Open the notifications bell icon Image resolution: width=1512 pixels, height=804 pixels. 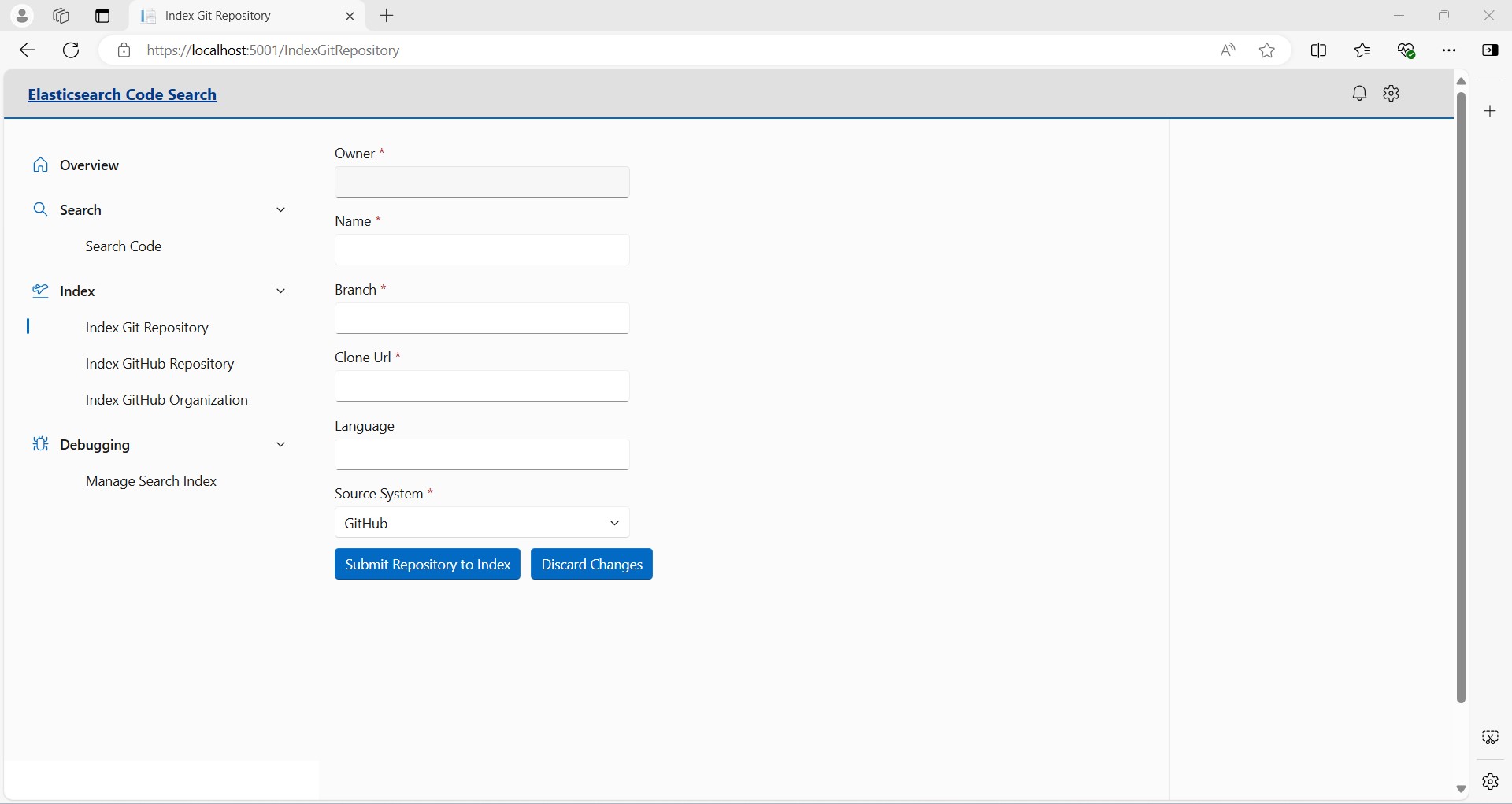1359,94
